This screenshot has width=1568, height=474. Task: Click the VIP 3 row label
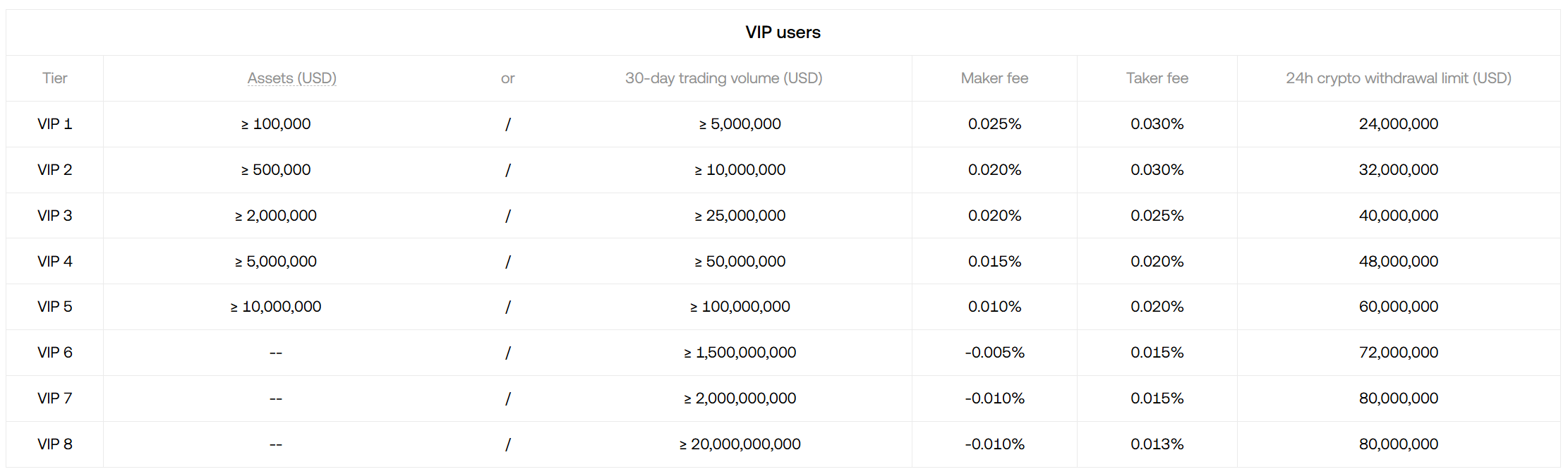54,216
